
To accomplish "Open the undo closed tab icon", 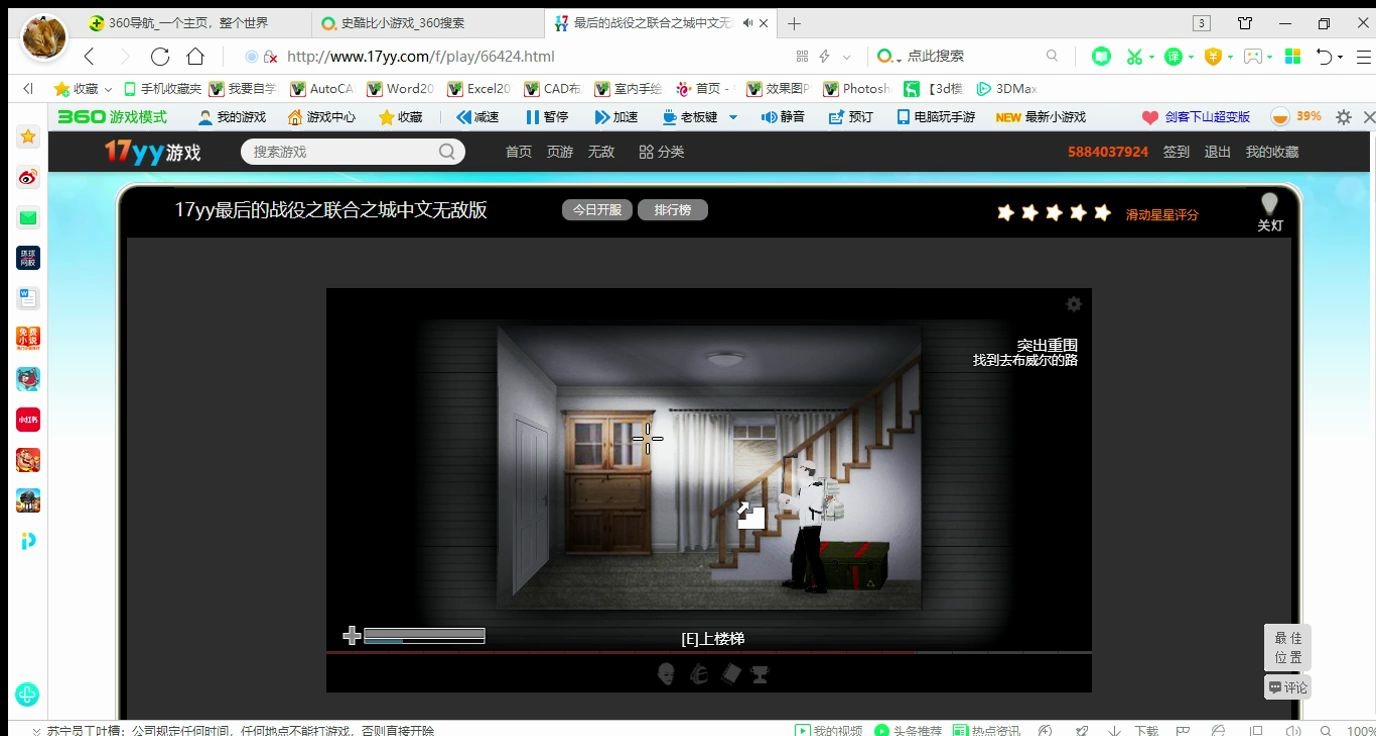I will point(1324,57).
